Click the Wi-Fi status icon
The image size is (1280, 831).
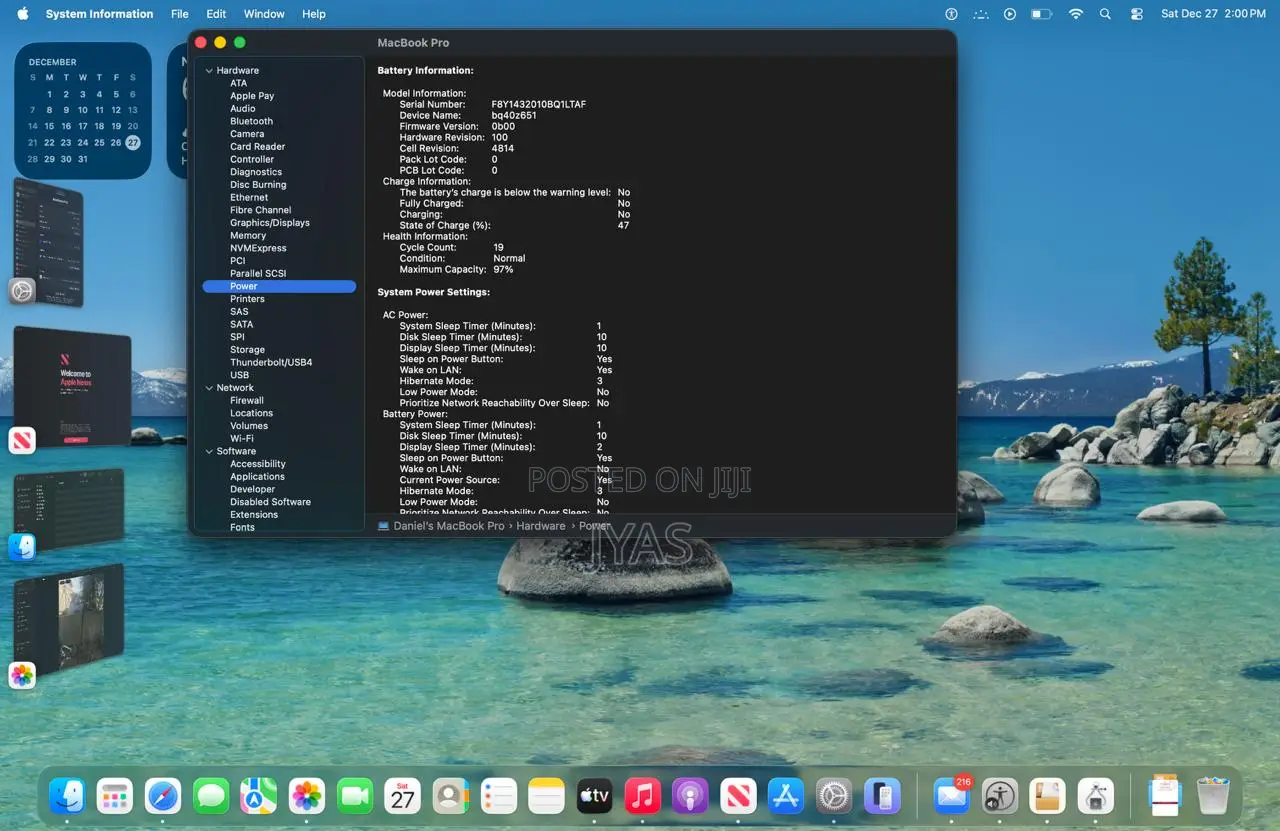coord(1075,14)
